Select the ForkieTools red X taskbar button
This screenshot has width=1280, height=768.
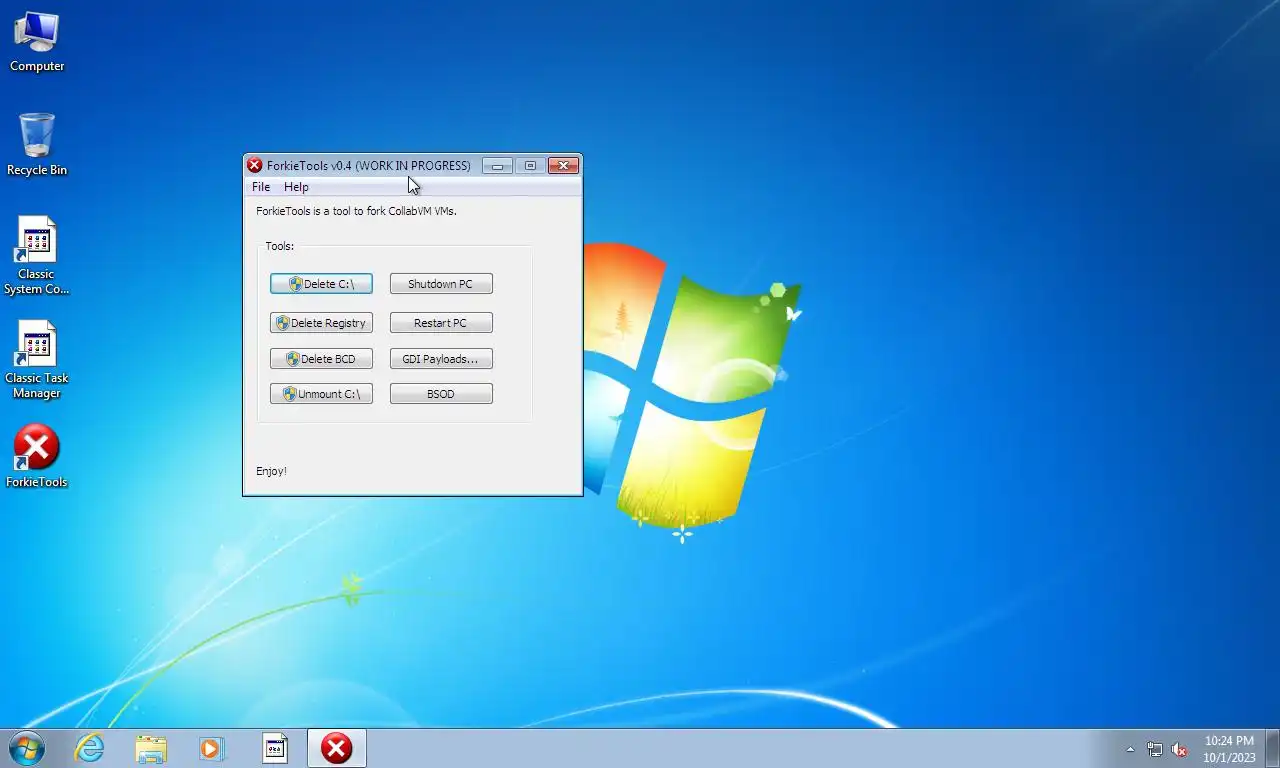pyautogui.click(x=337, y=748)
